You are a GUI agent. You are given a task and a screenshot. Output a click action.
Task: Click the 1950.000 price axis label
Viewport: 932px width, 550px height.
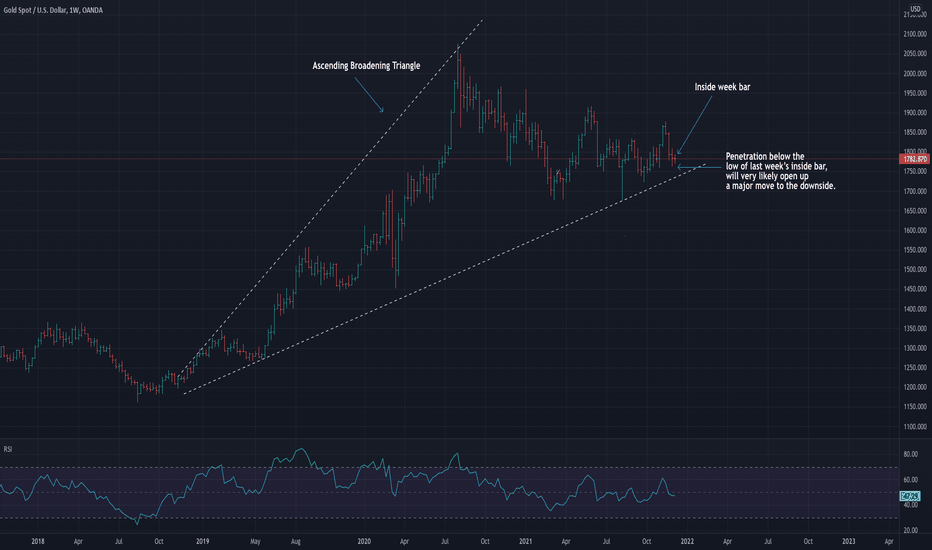tap(915, 93)
